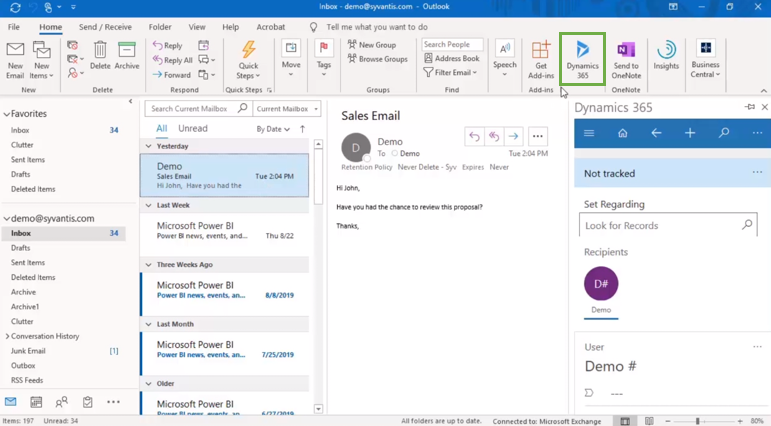Click the Search Current Mailbox box

coord(198,109)
